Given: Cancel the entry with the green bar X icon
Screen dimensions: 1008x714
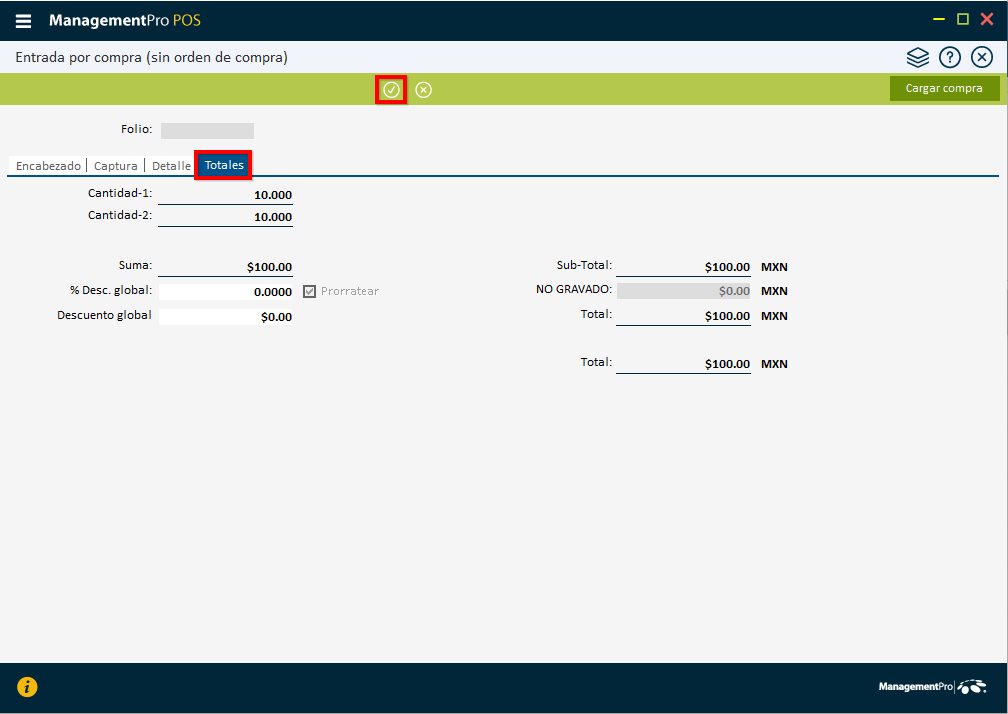Looking at the screenshot, I should 423,90.
